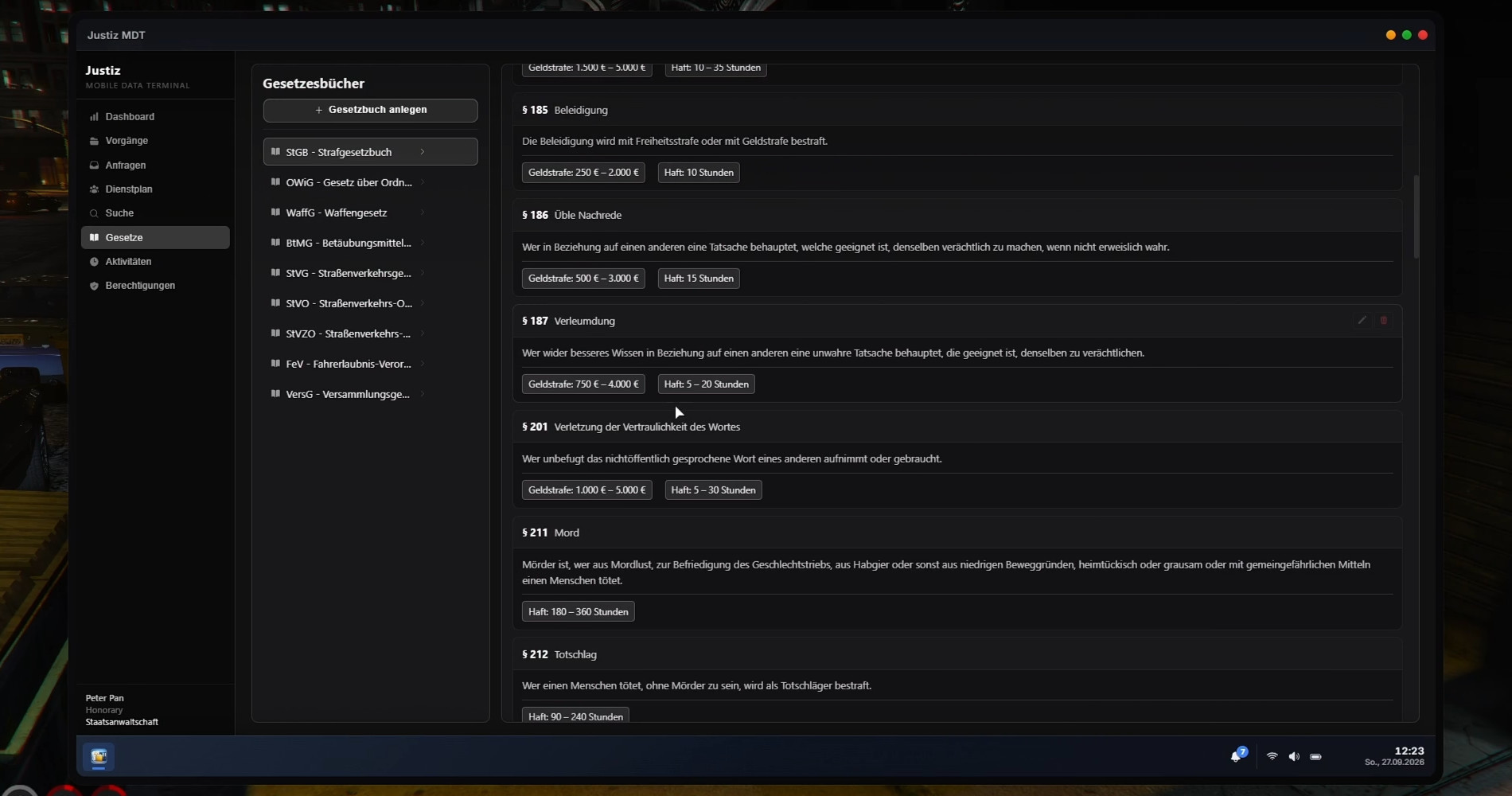Click the Wi-Fi icon in the taskbar
1512x796 pixels.
1272,756
